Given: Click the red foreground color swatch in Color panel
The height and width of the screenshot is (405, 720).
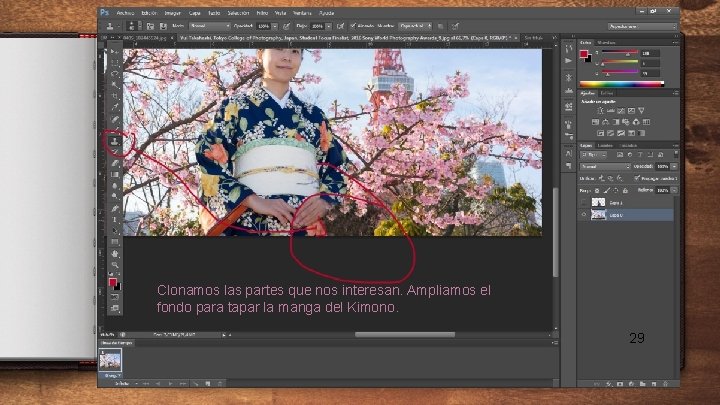Looking at the screenshot, I should [x=584, y=54].
